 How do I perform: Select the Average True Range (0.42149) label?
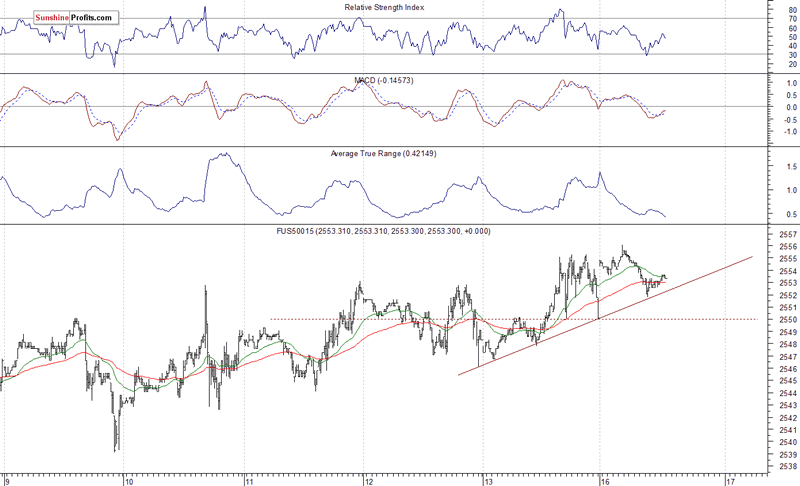[x=397, y=153]
